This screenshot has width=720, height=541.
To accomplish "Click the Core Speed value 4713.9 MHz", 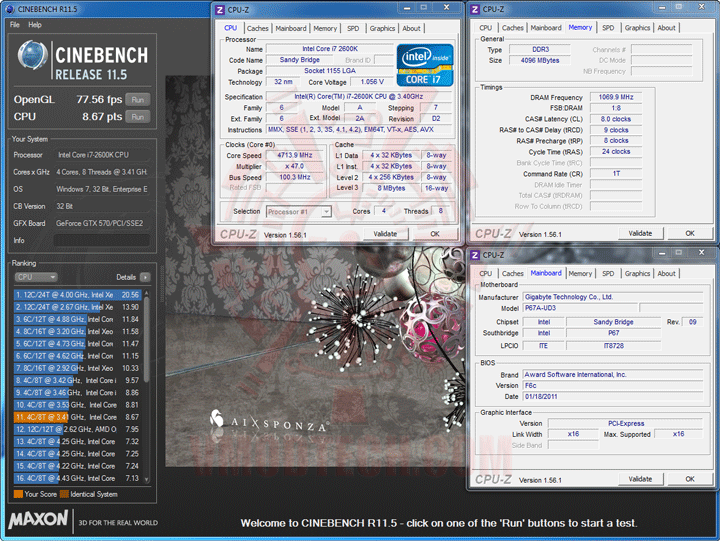I will (x=295, y=155).
